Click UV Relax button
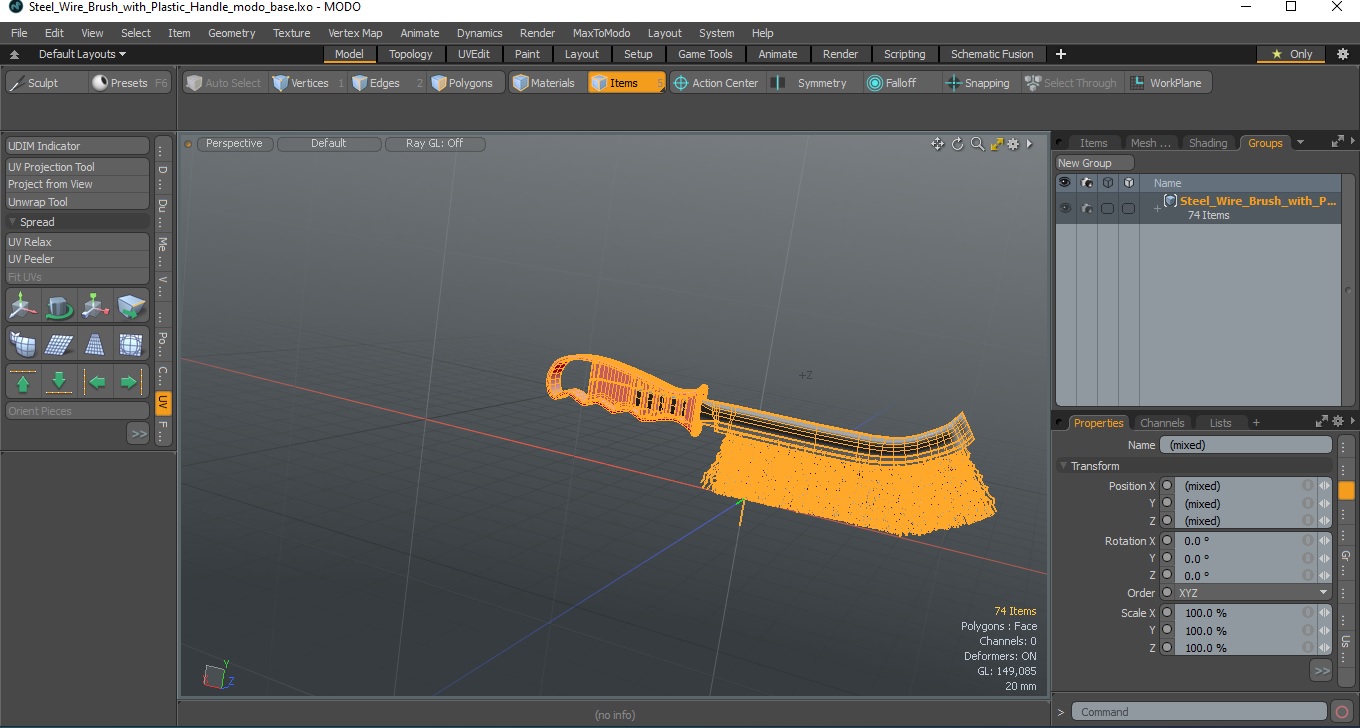The width and height of the screenshot is (1360, 728). click(77, 242)
